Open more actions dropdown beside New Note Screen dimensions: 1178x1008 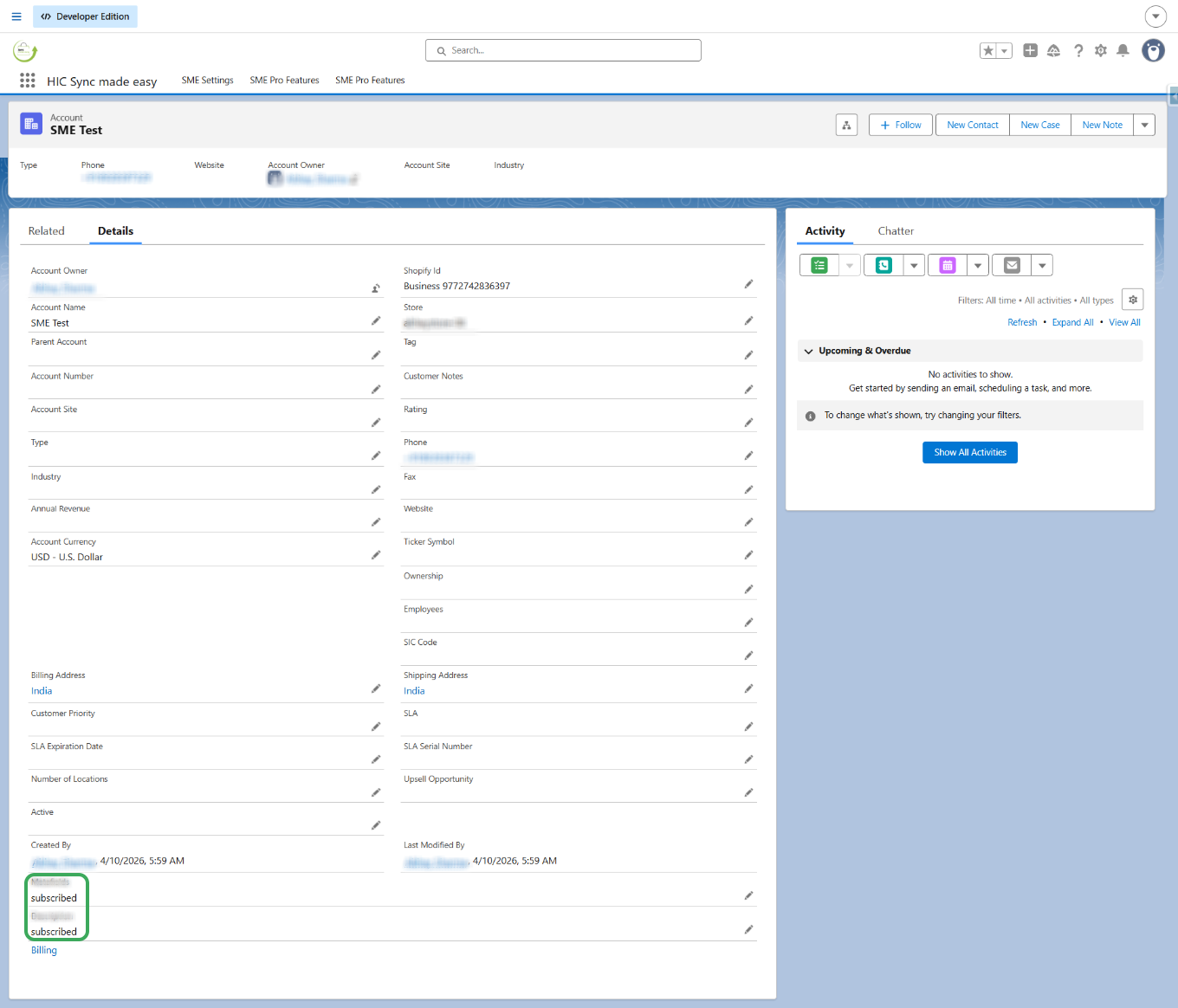pyautogui.click(x=1144, y=126)
